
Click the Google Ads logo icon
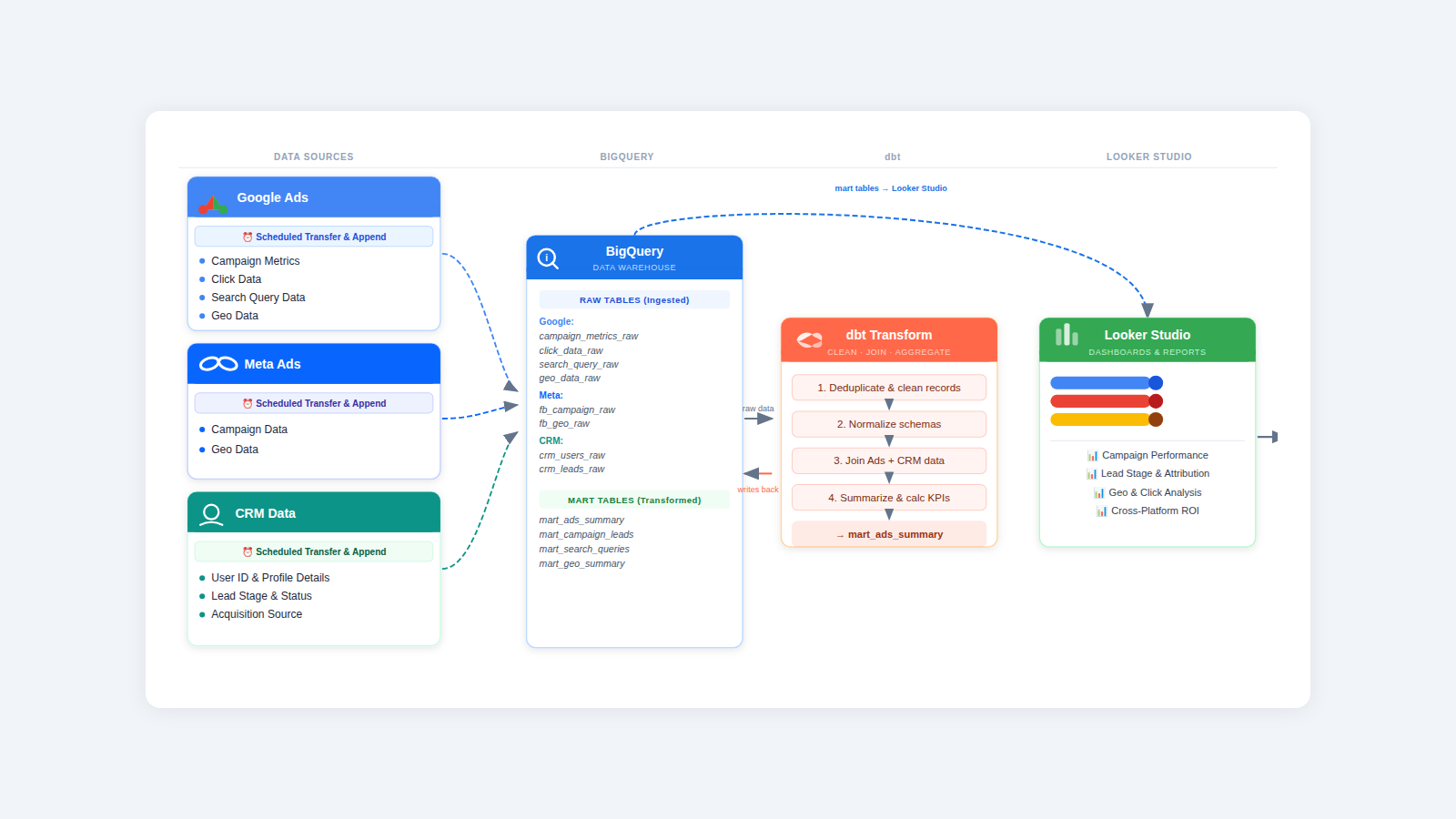[x=213, y=204]
